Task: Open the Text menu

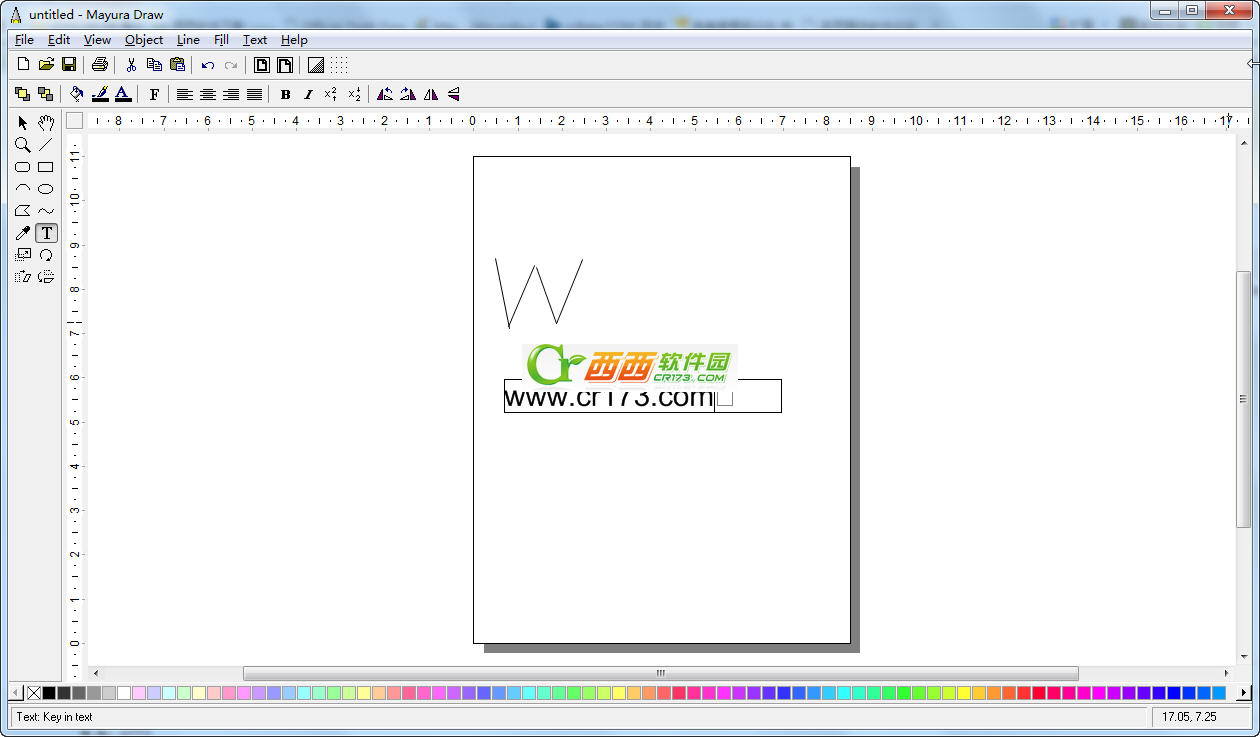Action: (255, 40)
